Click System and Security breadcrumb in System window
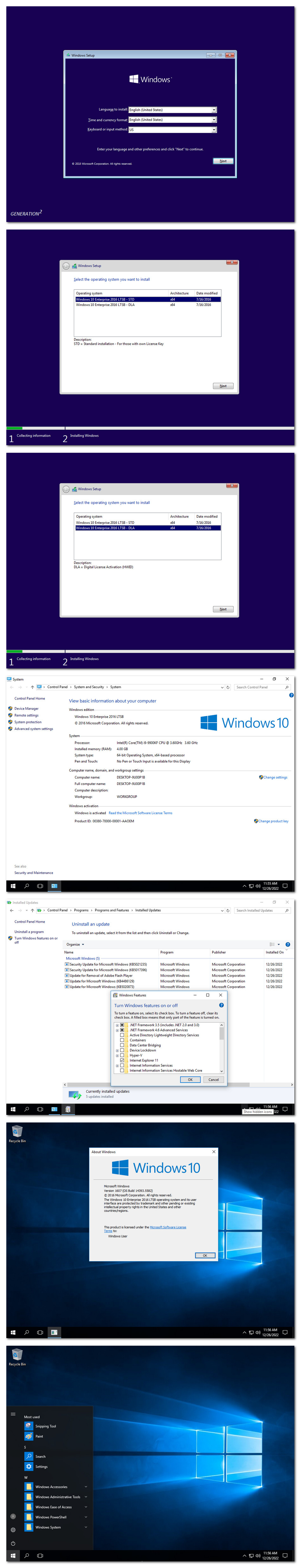Screen dimensions: 301x1568 pos(89,687)
